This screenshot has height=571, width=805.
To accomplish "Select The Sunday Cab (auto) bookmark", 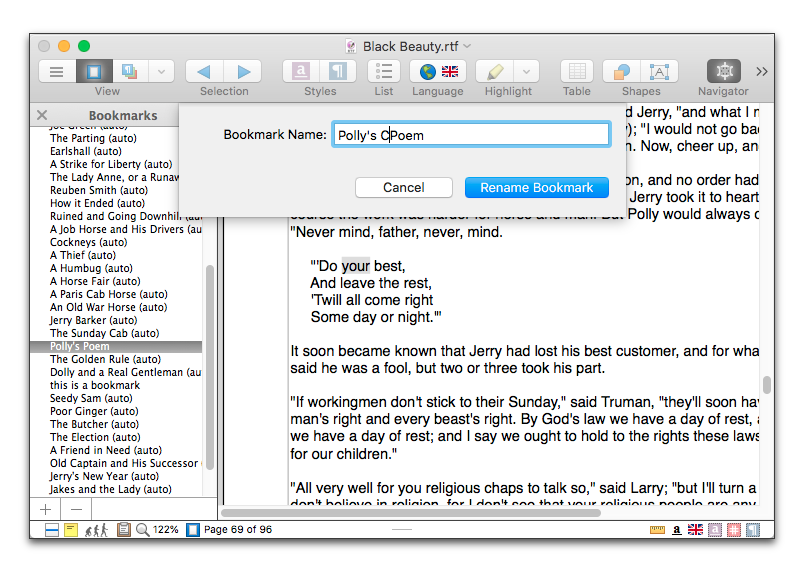I will [x=105, y=333].
